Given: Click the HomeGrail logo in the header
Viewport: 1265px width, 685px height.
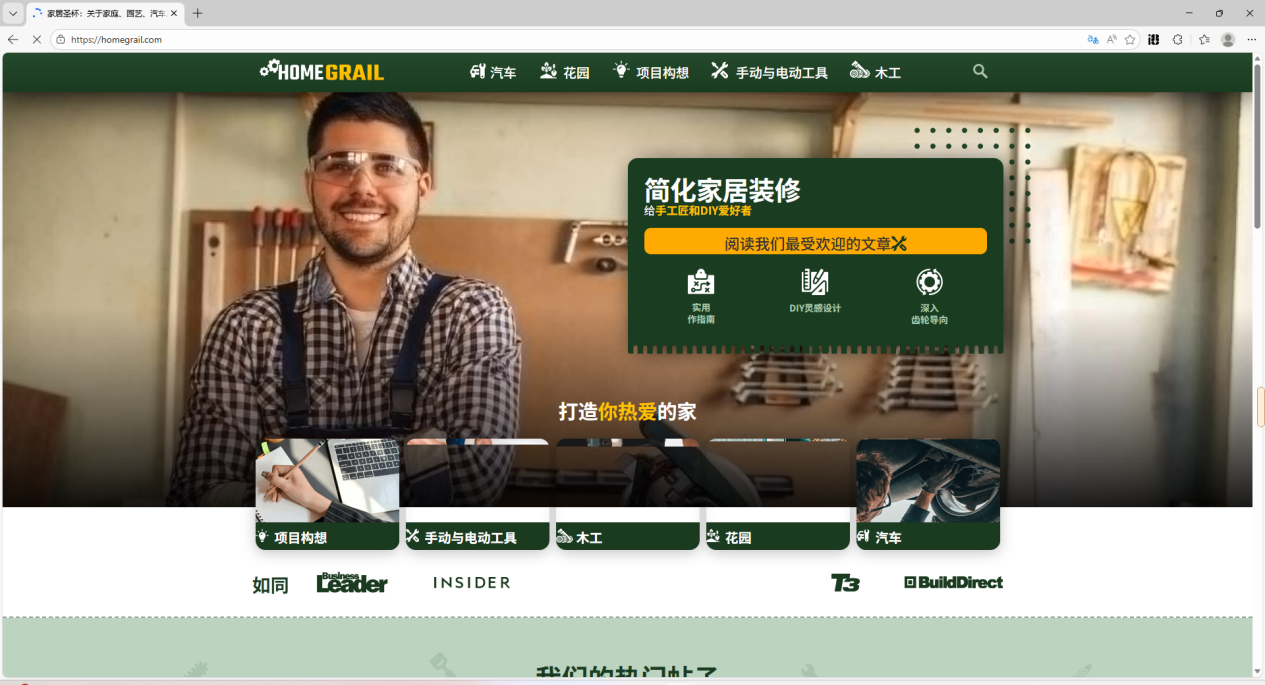Looking at the screenshot, I should 322,70.
